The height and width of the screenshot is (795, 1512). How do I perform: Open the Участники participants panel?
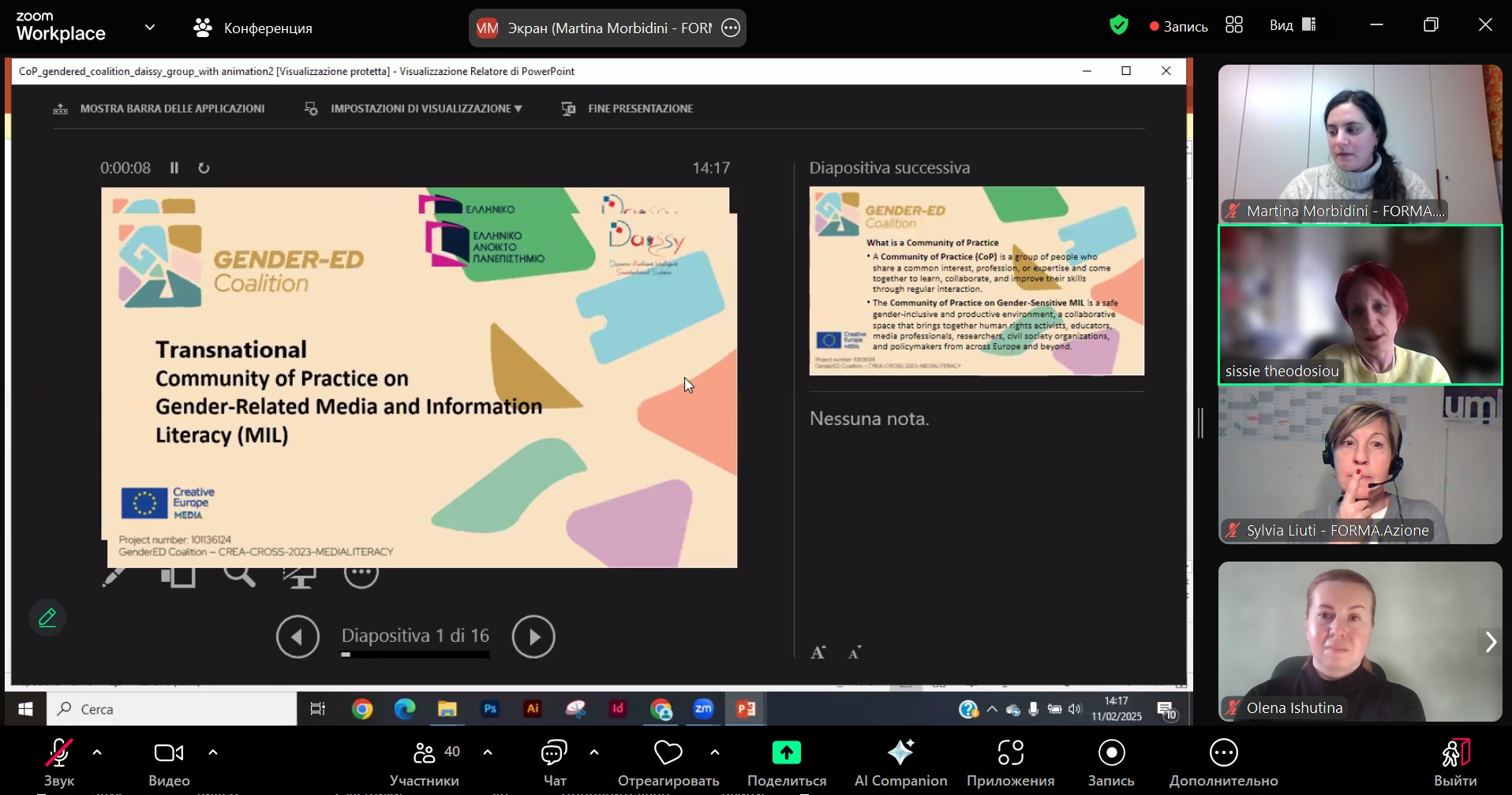pyautogui.click(x=425, y=763)
